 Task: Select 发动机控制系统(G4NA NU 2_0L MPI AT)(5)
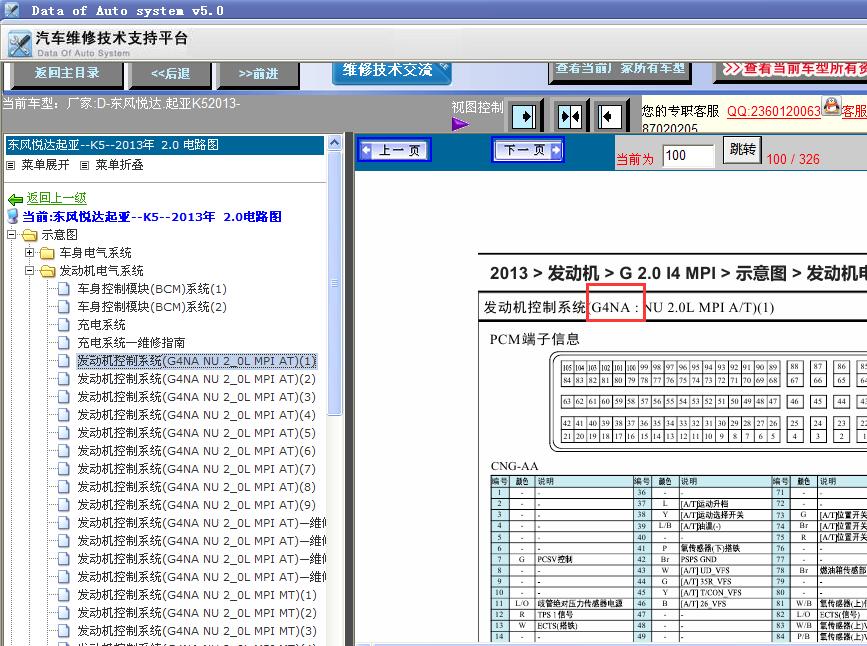[x=196, y=433]
